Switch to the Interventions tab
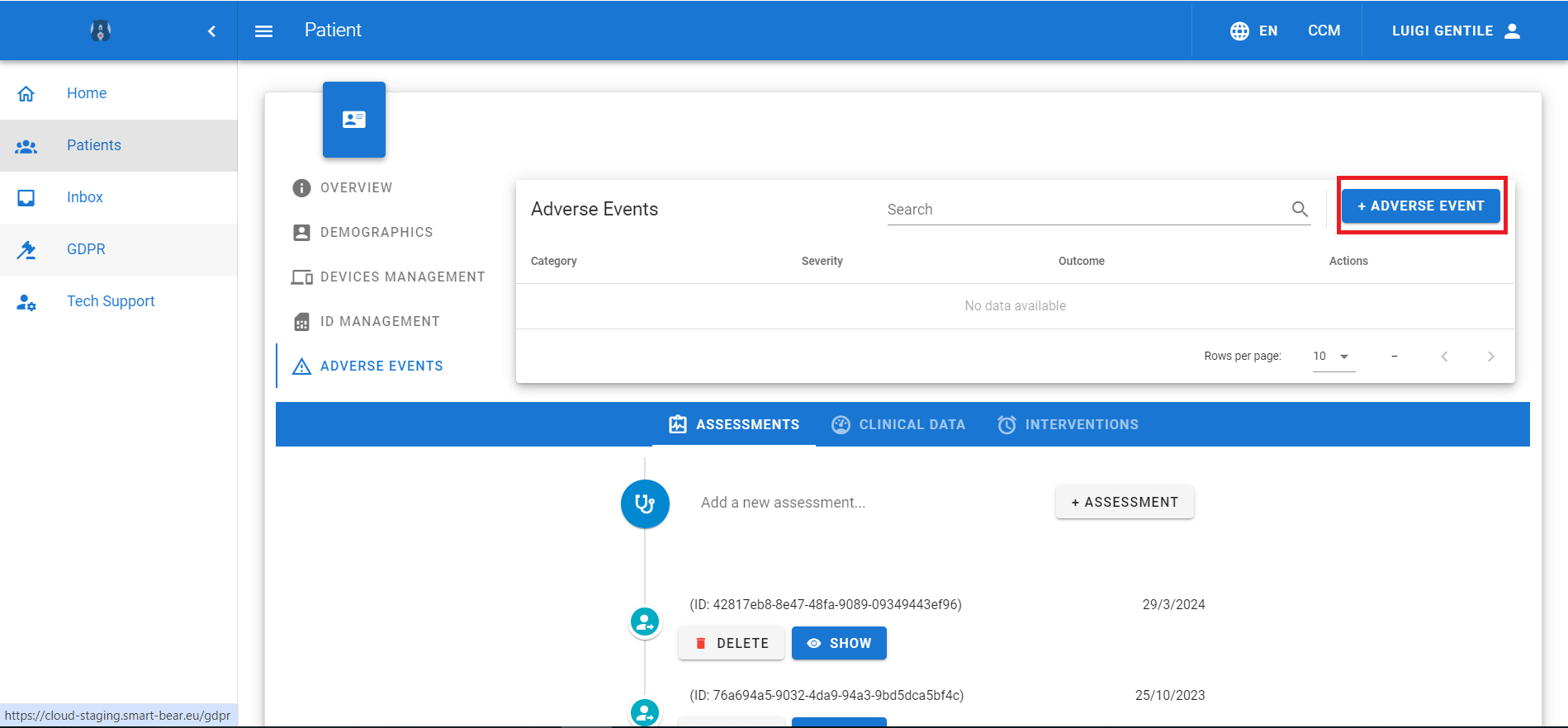 (x=1068, y=424)
